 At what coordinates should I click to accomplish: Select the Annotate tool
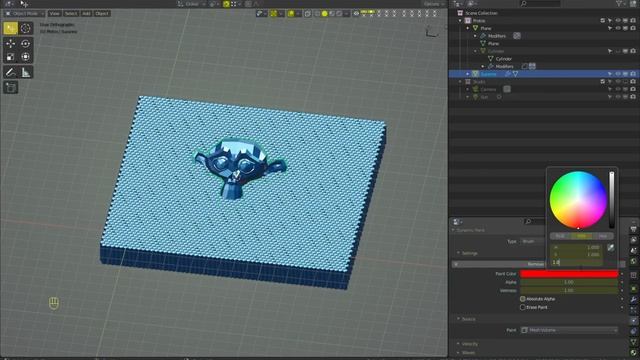(11, 72)
